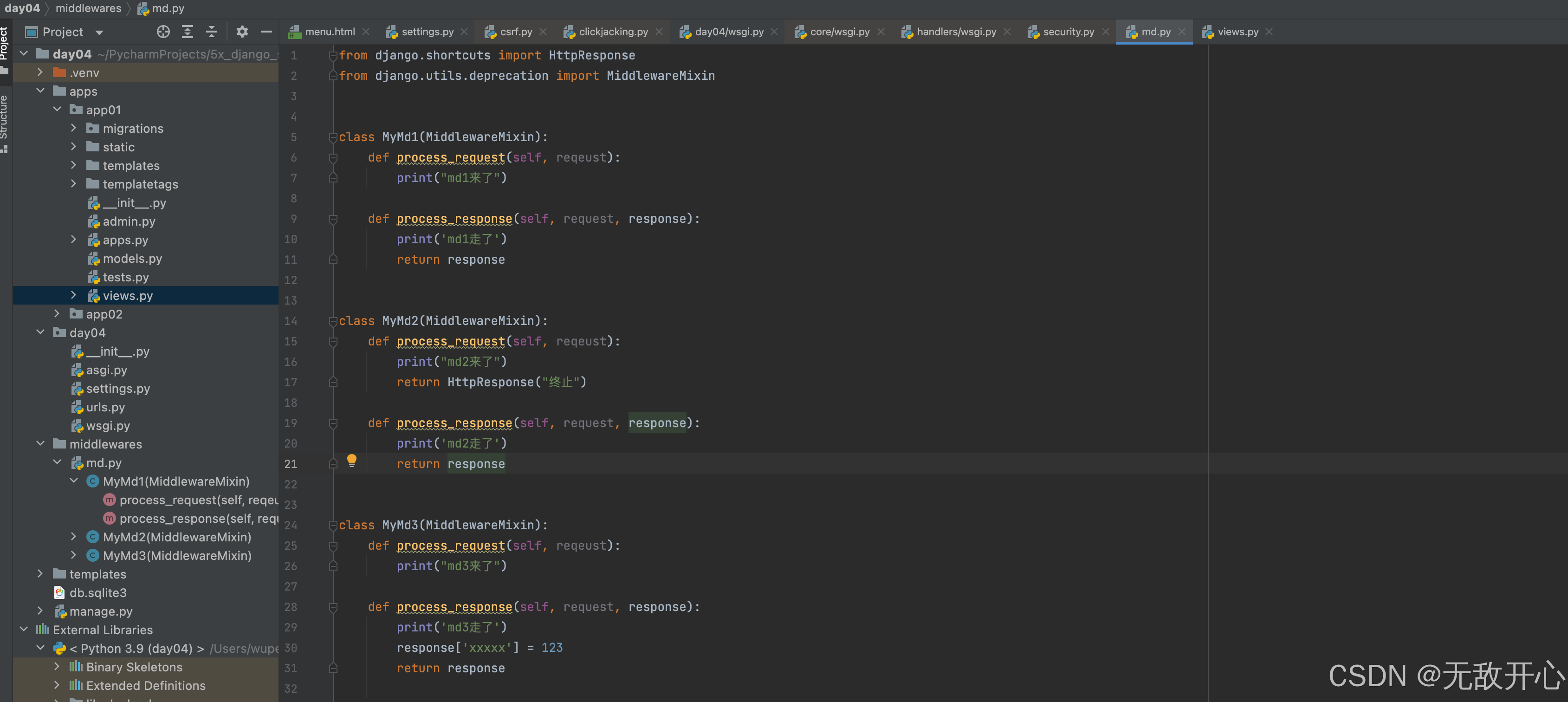Collapse the apps folder

[40, 91]
